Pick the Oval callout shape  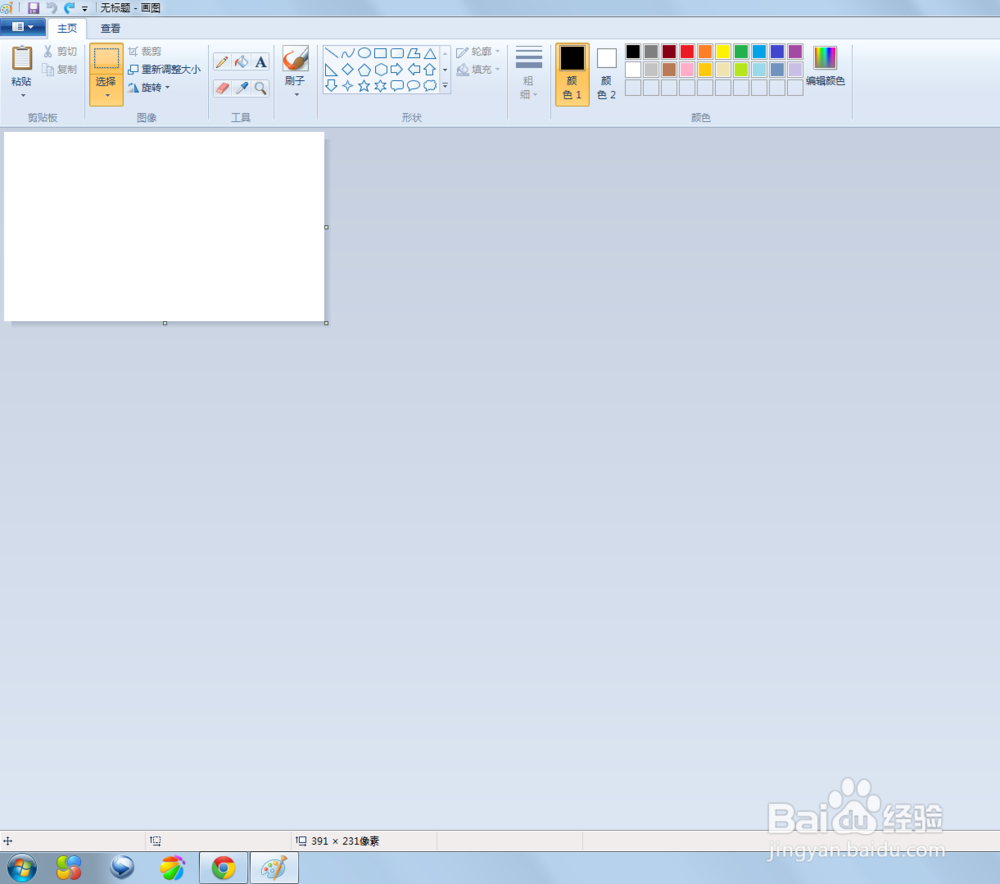(x=414, y=85)
